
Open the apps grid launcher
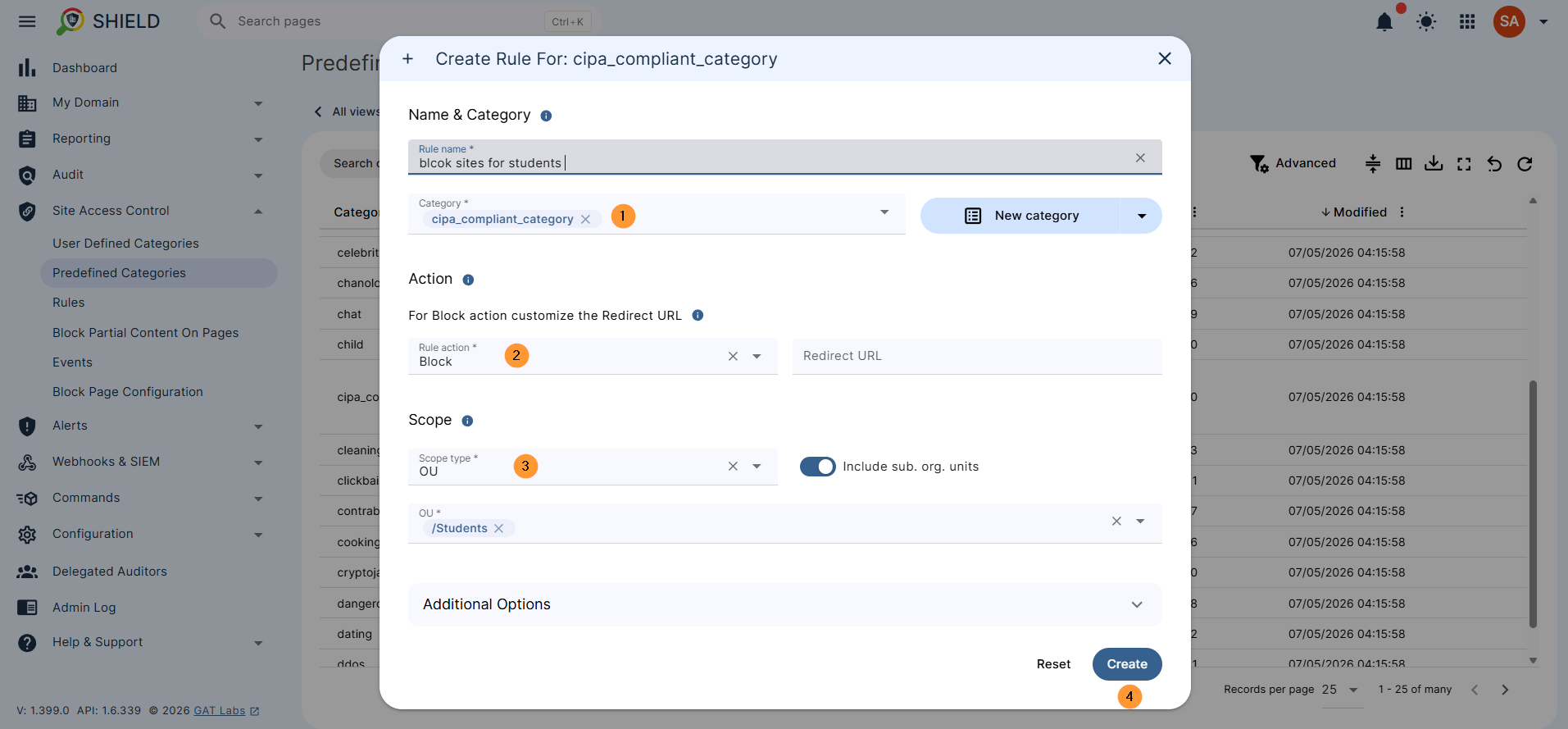tap(1467, 21)
